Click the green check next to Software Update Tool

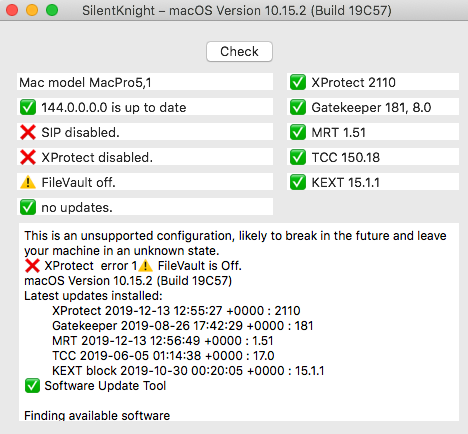(x=32, y=386)
